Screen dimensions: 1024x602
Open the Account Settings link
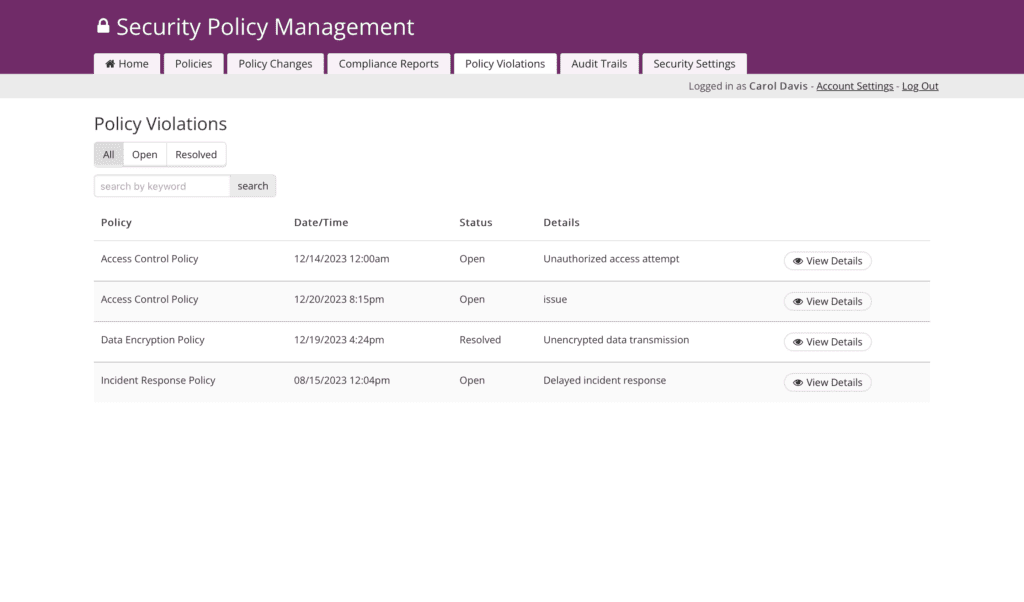[x=854, y=86]
